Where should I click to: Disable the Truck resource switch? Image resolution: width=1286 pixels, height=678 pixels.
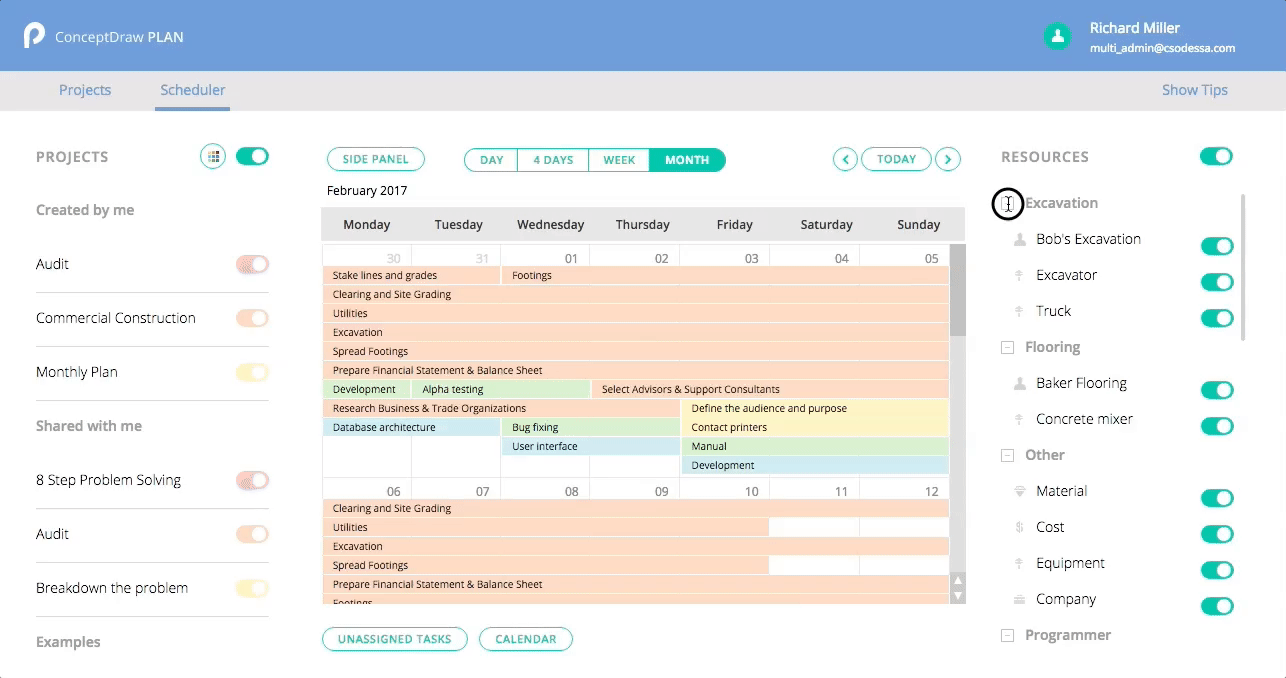coord(1216,318)
